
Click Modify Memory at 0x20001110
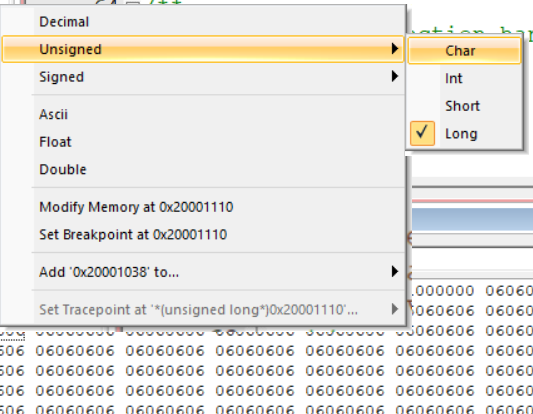(x=203, y=207)
